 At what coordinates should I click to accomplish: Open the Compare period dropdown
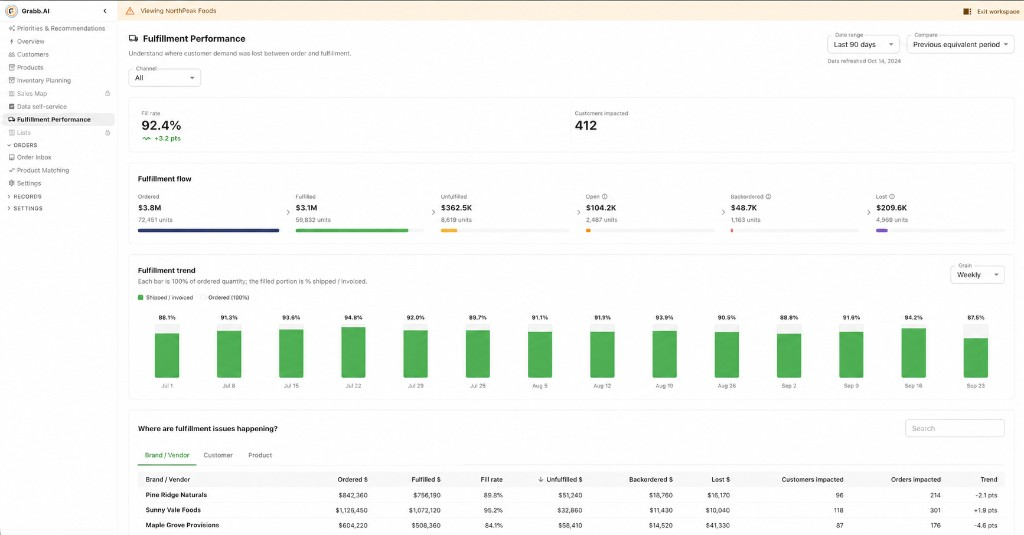(960, 44)
